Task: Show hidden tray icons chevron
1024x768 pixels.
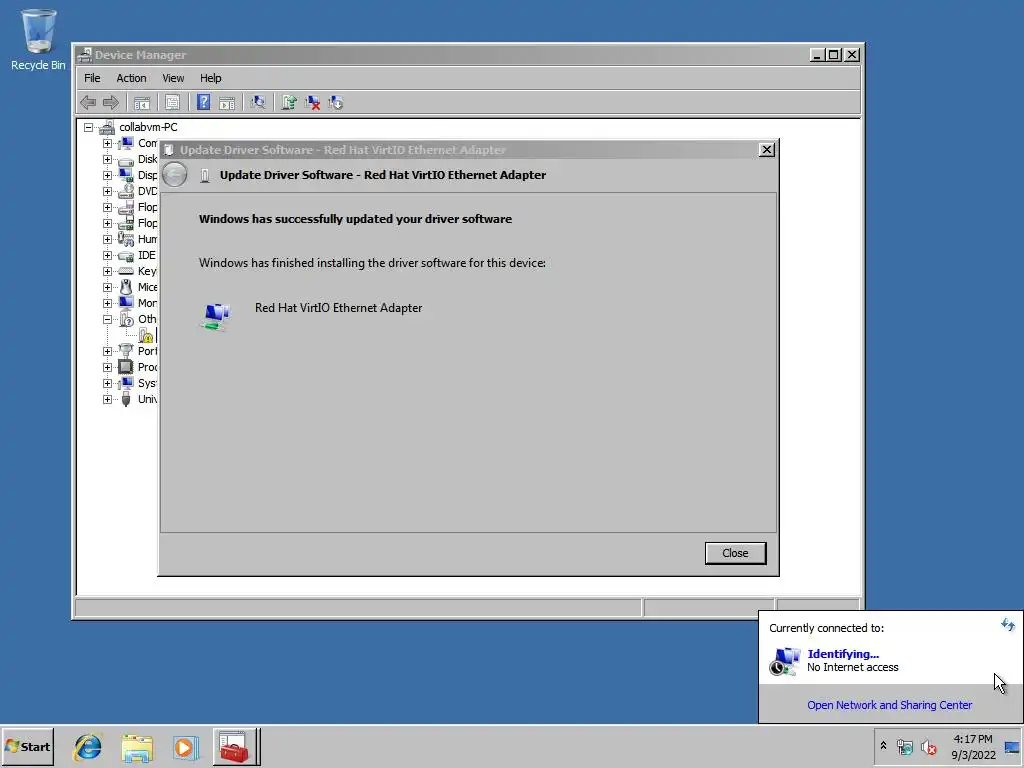Action: (883, 745)
